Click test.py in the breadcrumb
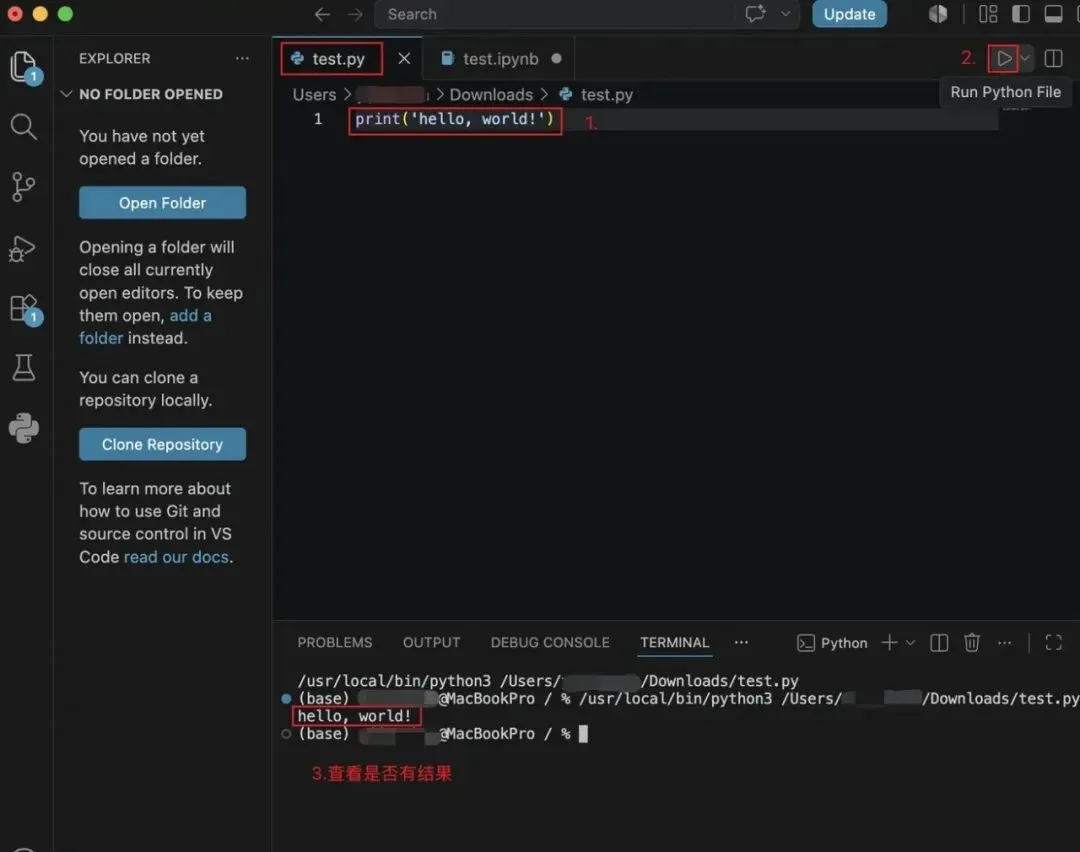 pyautogui.click(x=606, y=94)
